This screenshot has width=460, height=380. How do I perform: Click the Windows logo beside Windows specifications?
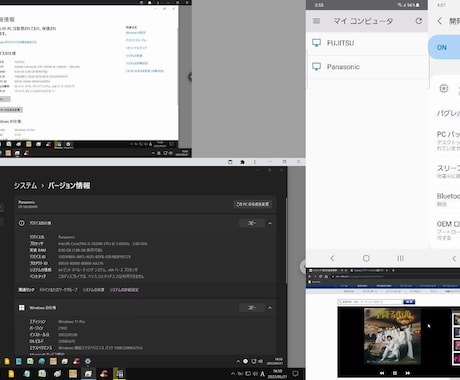tap(22, 308)
